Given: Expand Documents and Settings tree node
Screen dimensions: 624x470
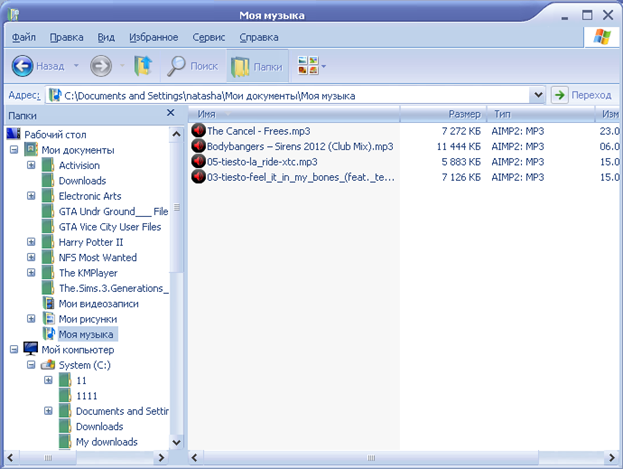Looking at the screenshot, I should 48,411.
